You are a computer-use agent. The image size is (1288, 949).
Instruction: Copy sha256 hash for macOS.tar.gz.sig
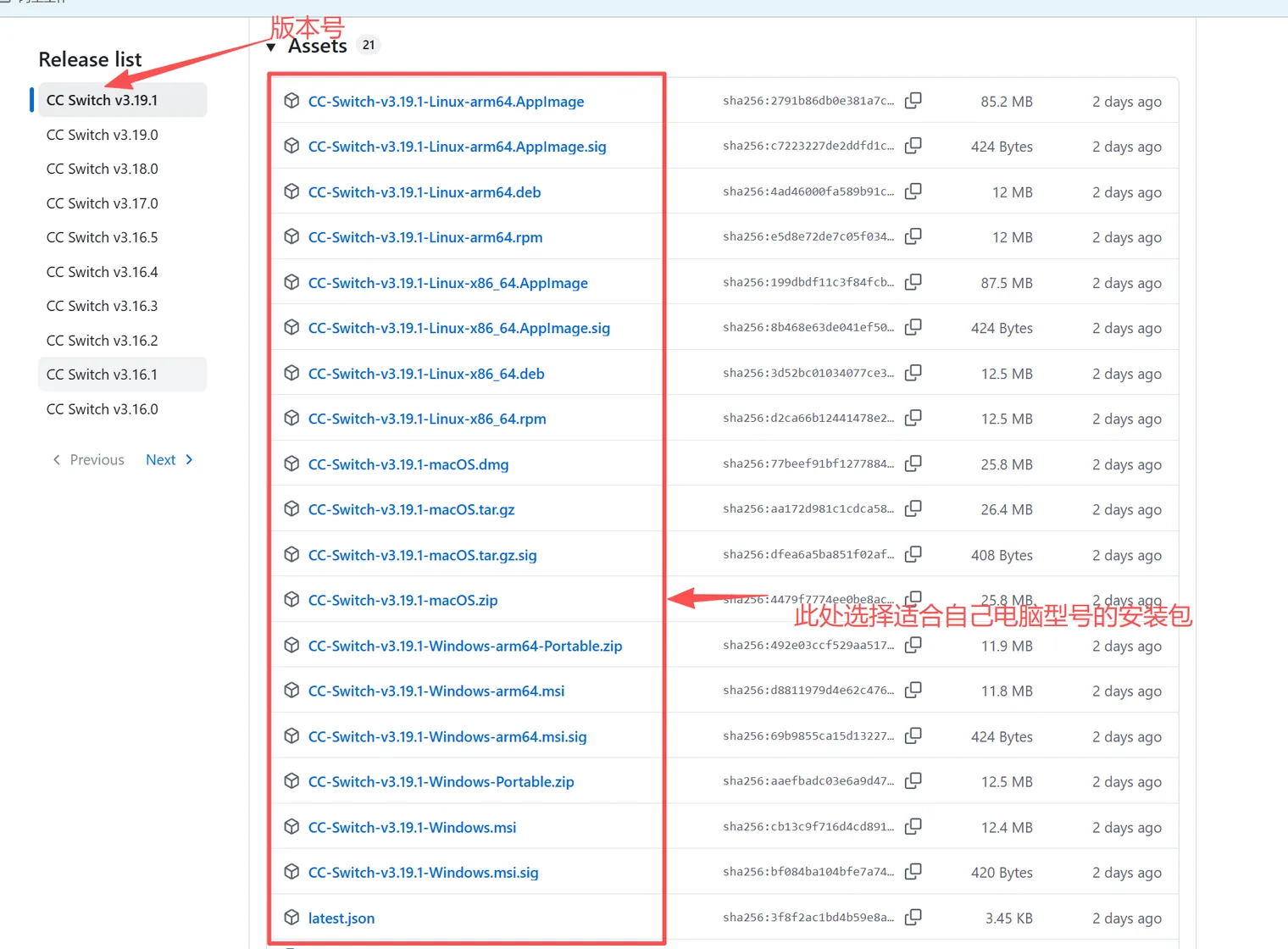click(913, 554)
